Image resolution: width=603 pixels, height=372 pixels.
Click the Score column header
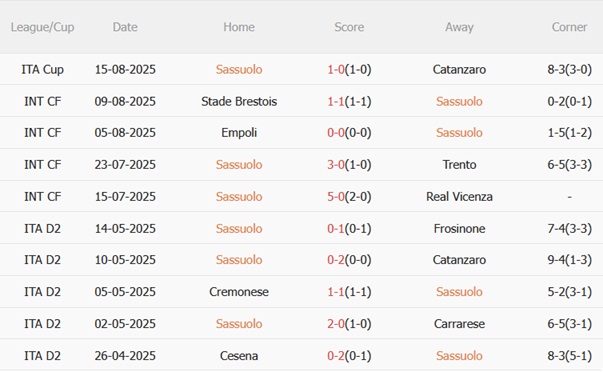pos(349,27)
